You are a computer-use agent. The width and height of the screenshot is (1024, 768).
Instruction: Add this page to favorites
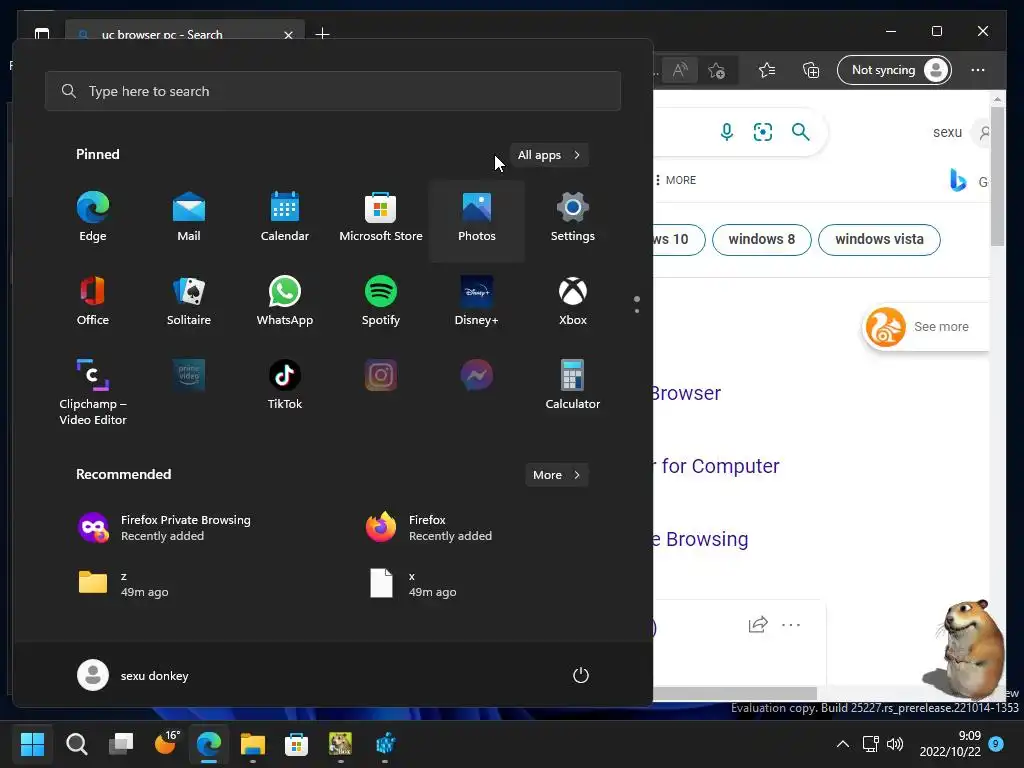click(716, 70)
